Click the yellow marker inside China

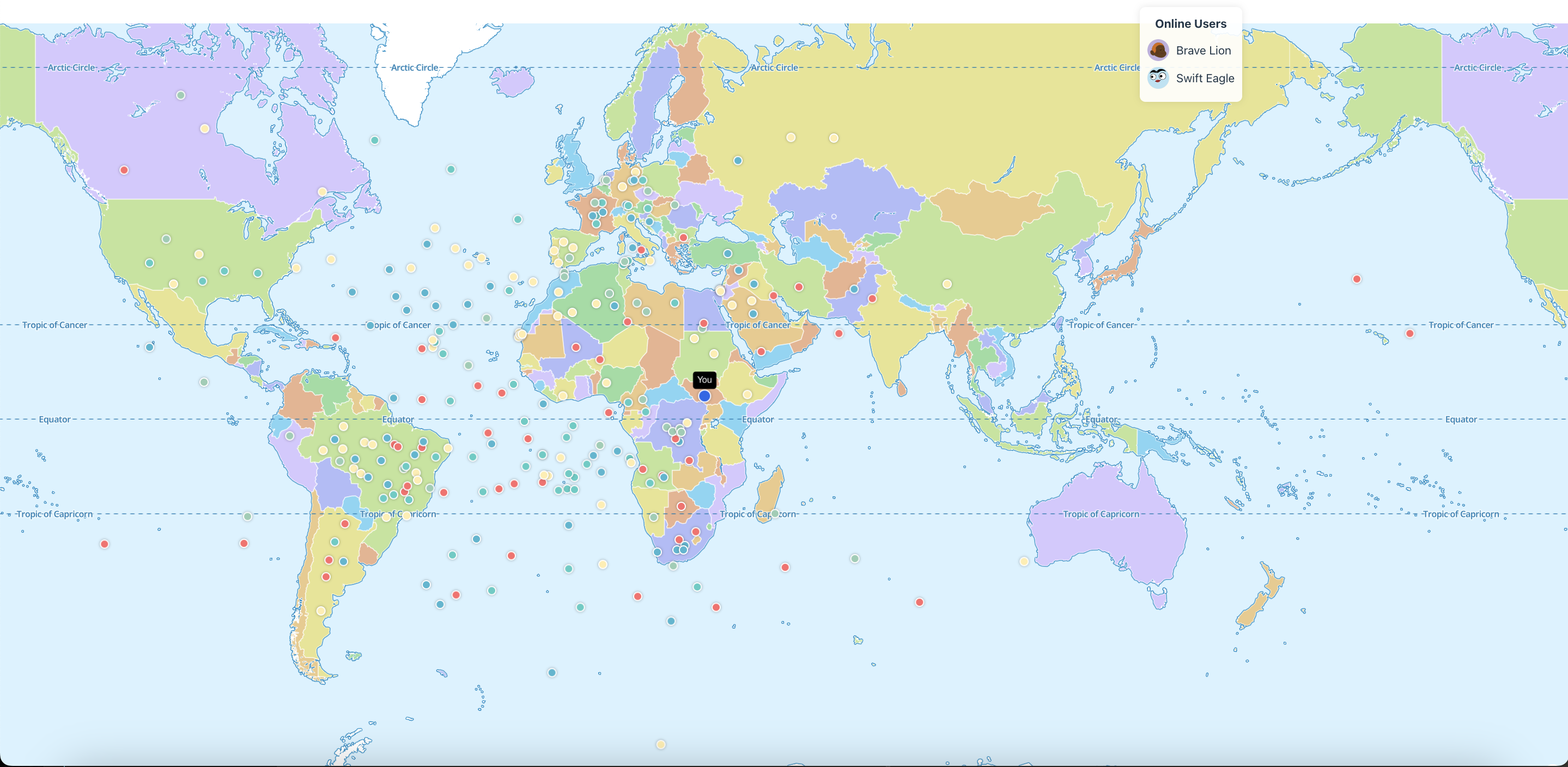click(x=947, y=284)
